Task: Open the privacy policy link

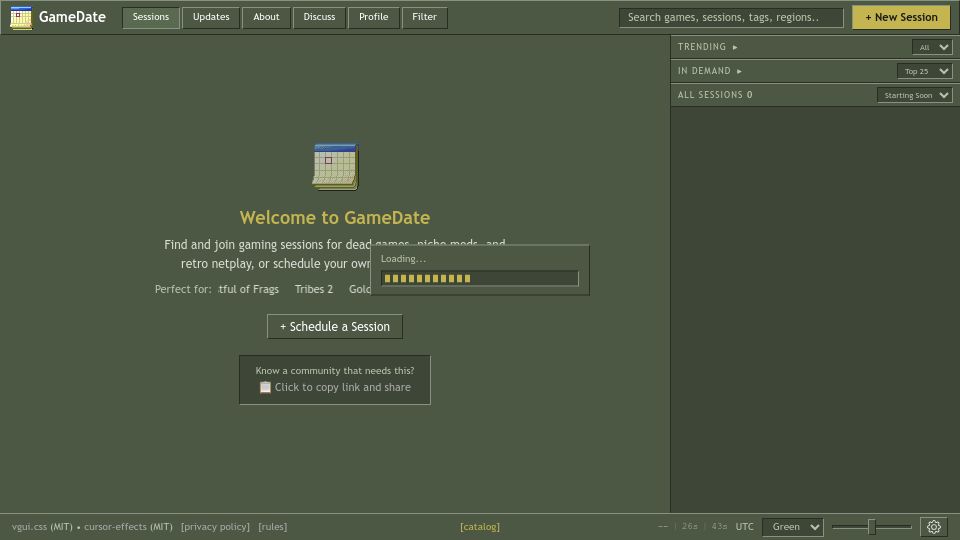Action: (216, 527)
